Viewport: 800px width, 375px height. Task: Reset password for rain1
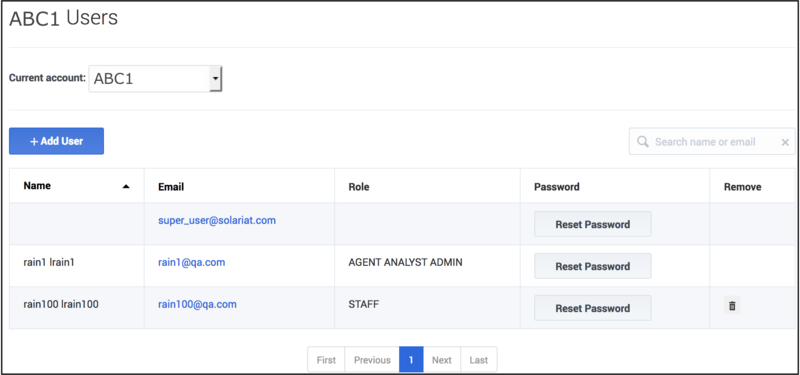(x=592, y=266)
